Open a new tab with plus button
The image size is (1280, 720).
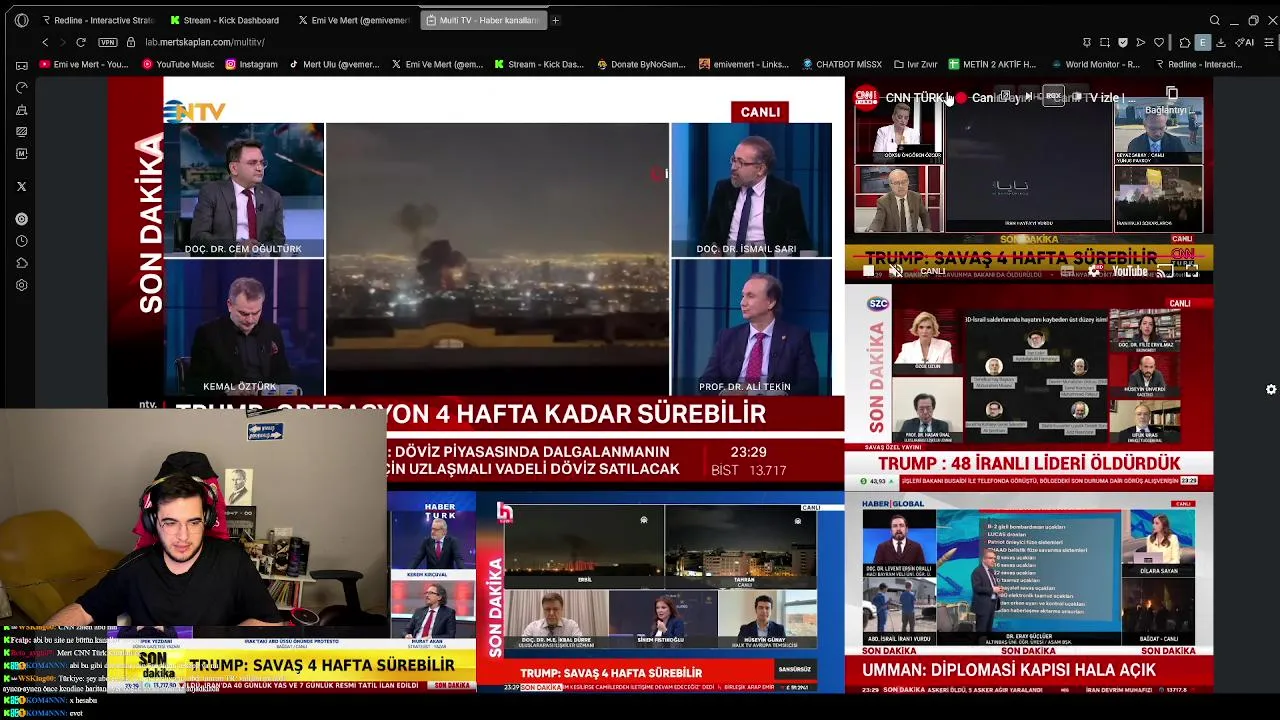555,20
